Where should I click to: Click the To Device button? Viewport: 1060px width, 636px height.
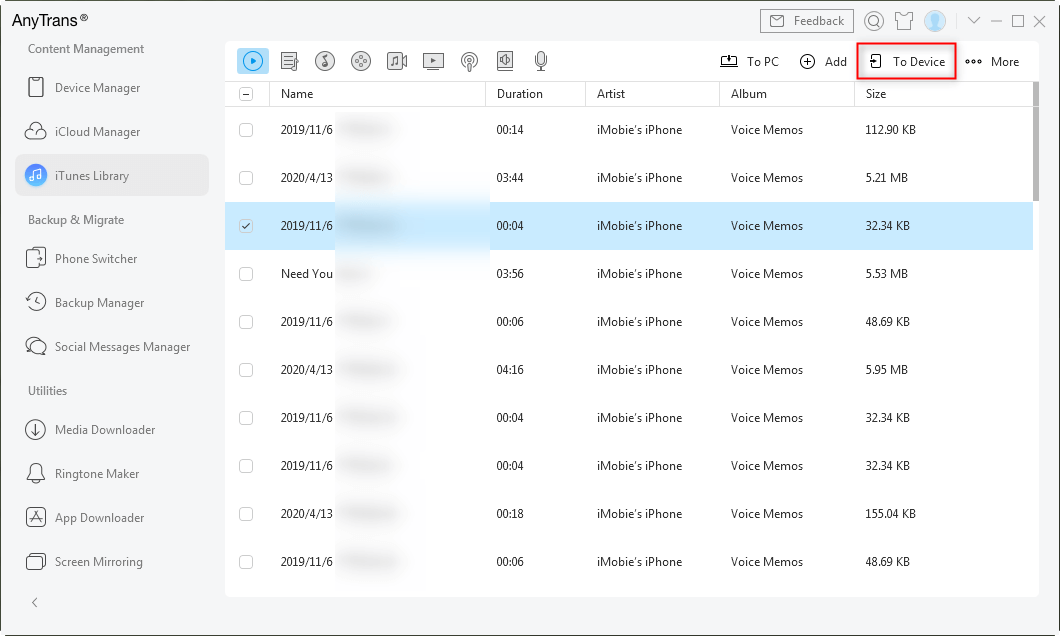coord(907,62)
